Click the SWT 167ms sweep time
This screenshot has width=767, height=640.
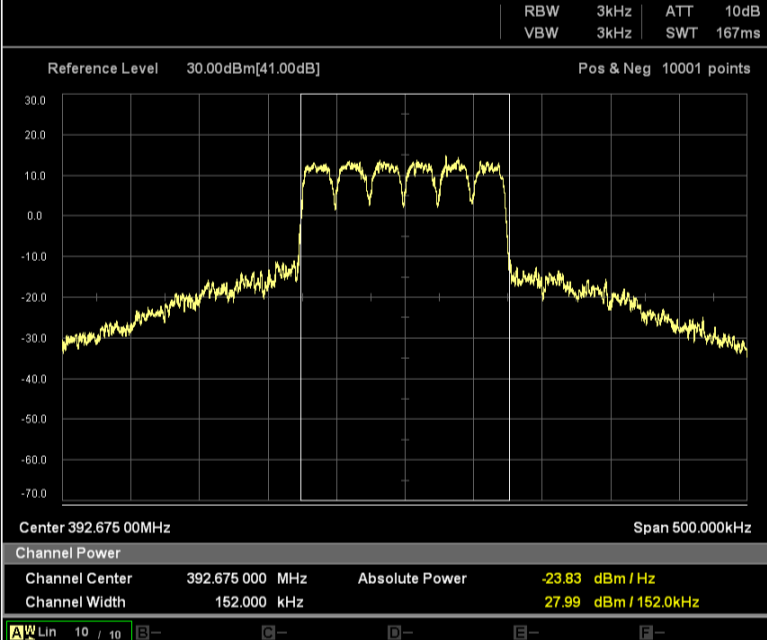(712, 33)
